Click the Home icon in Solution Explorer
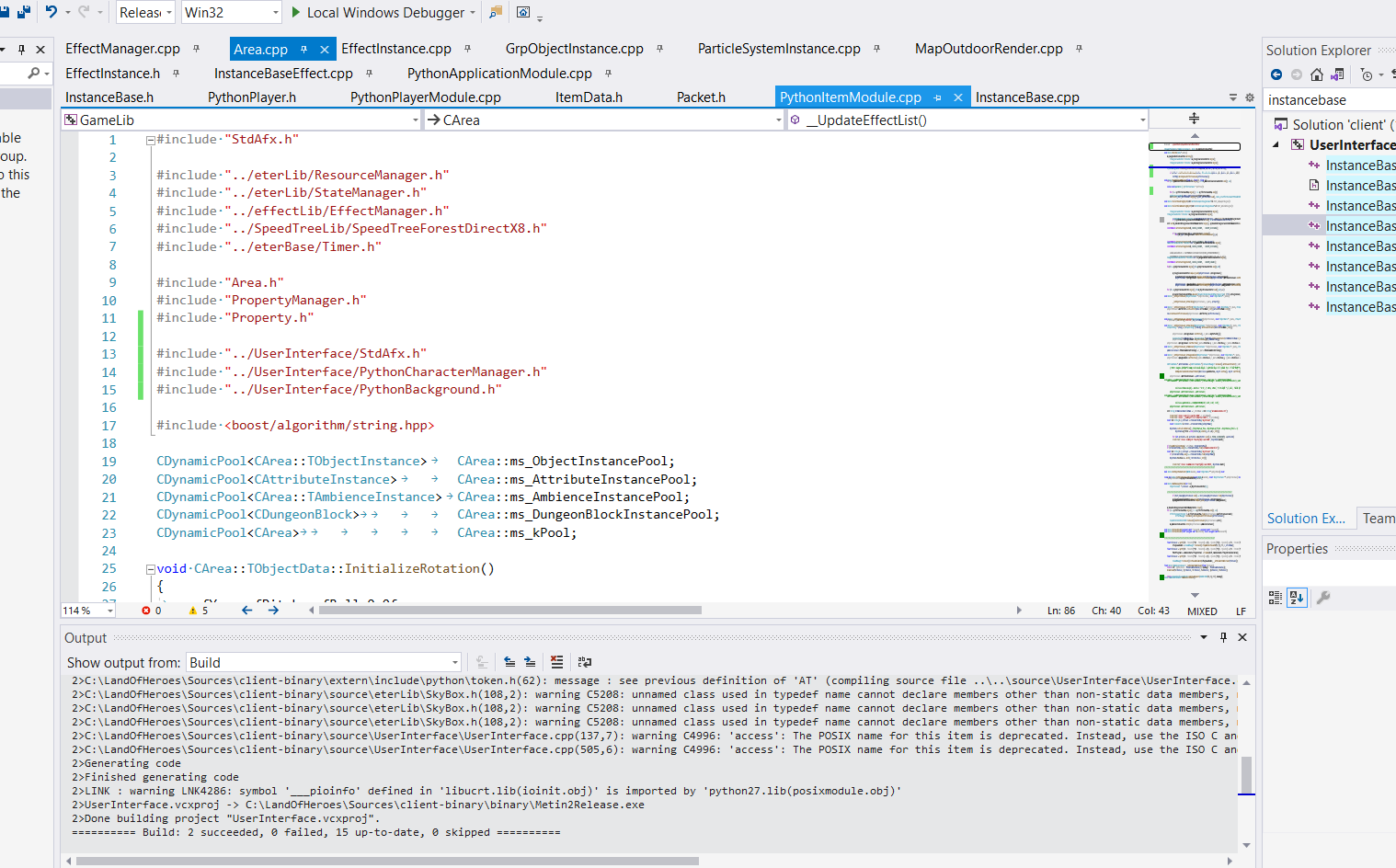Viewport: 1396px width, 868px height. pos(1317,74)
